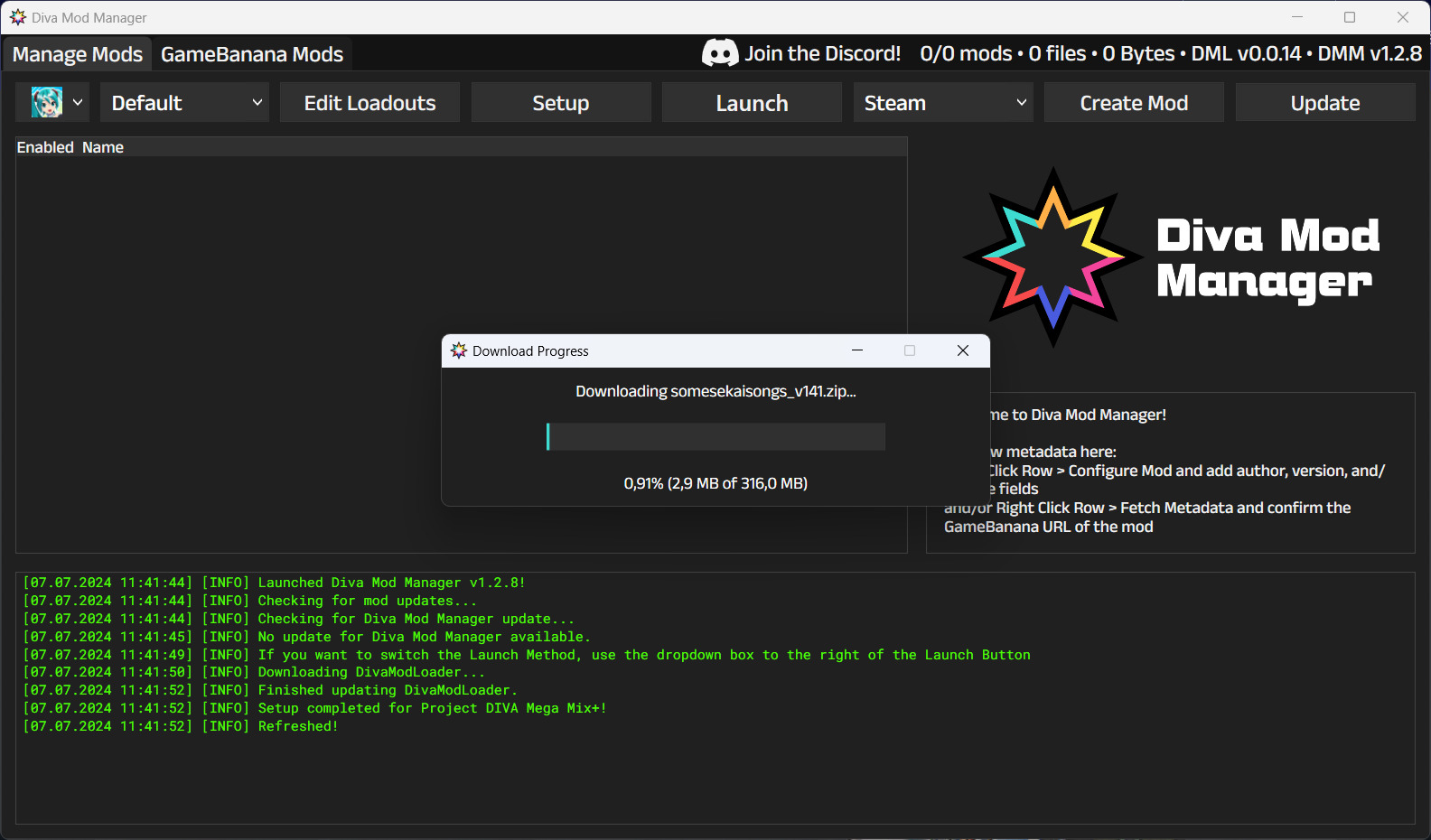This screenshot has width=1431, height=840.
Task: Select the Manage Mods tab
Action: point(78,54)
